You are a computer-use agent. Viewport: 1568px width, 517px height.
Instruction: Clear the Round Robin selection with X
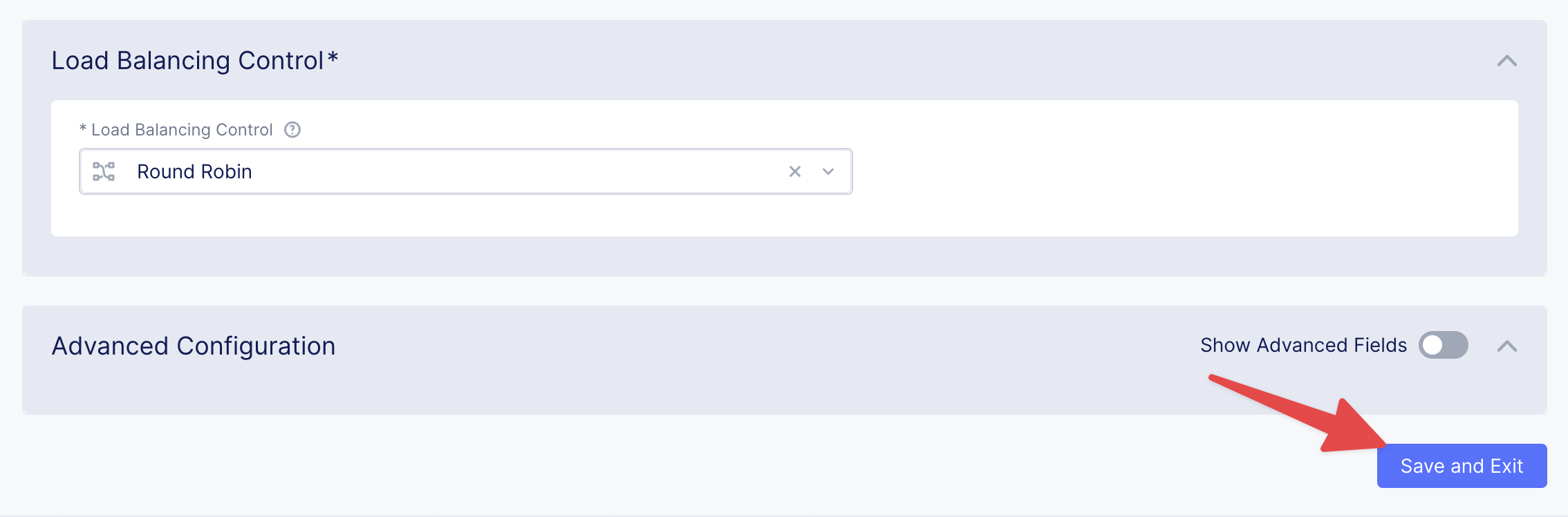pyautogui.click(x=795, y=171)
